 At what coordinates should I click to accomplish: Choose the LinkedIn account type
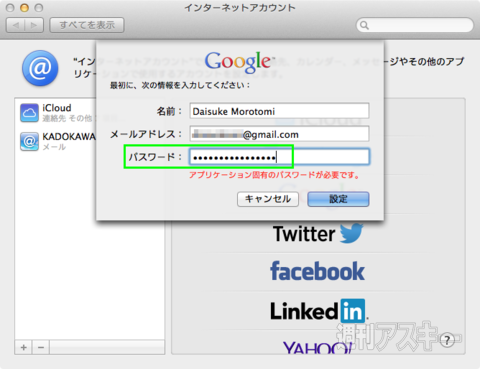(319, 311)
